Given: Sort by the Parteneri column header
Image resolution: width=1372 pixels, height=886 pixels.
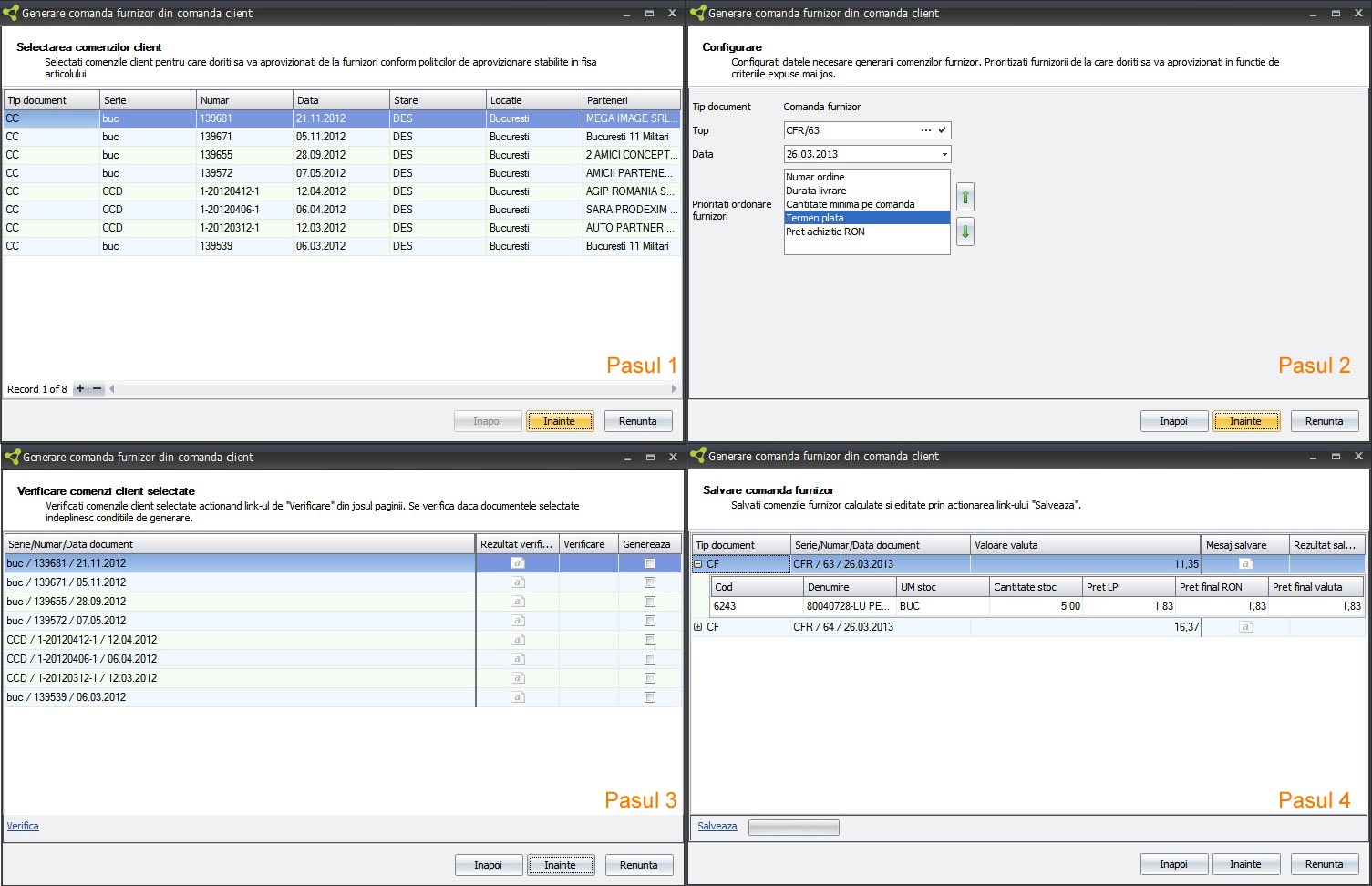Looking at the screenshot, I should pyautogui.click(x=631, y=100).
